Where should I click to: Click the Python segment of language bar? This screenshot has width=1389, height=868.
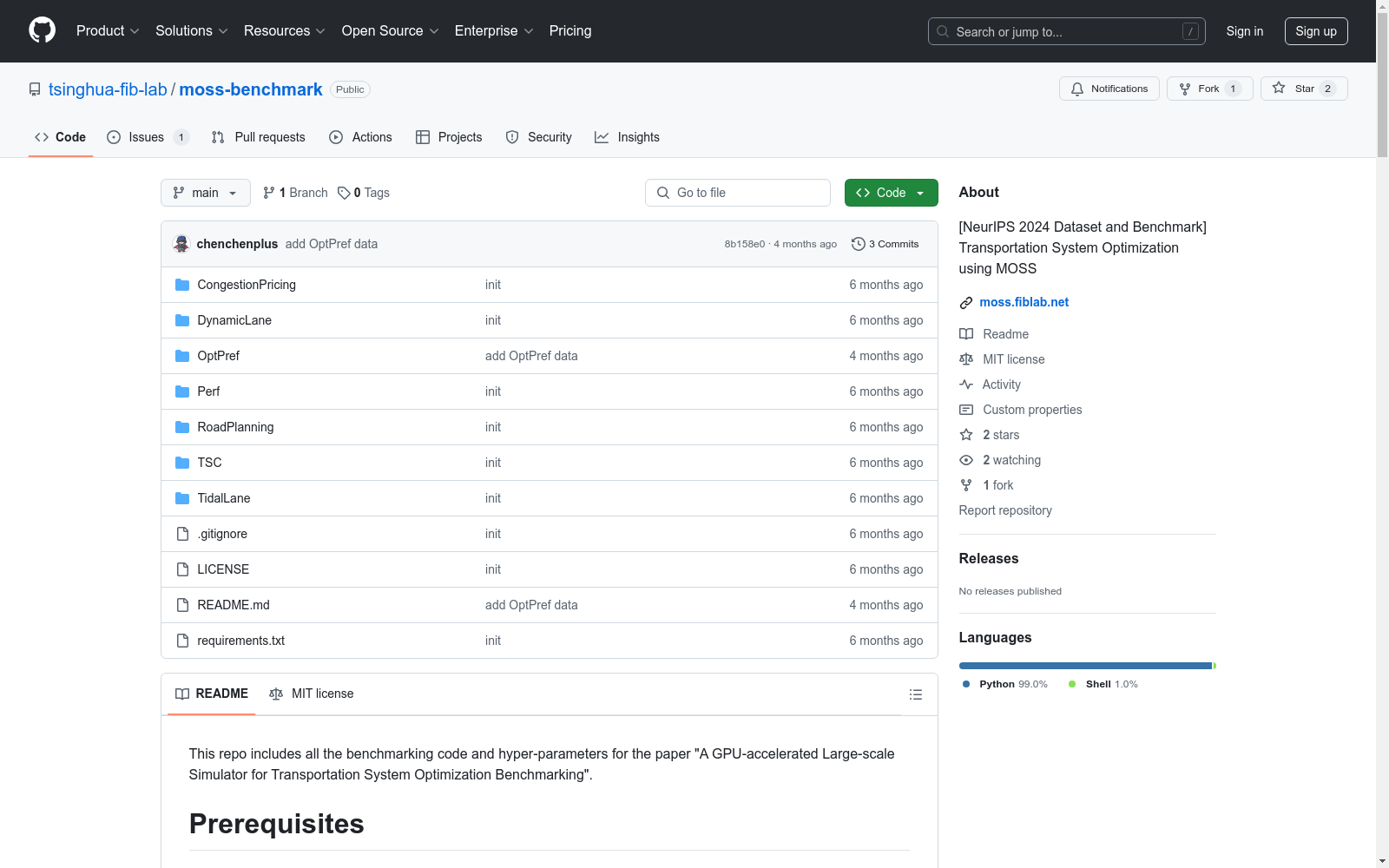[1085, 666]
